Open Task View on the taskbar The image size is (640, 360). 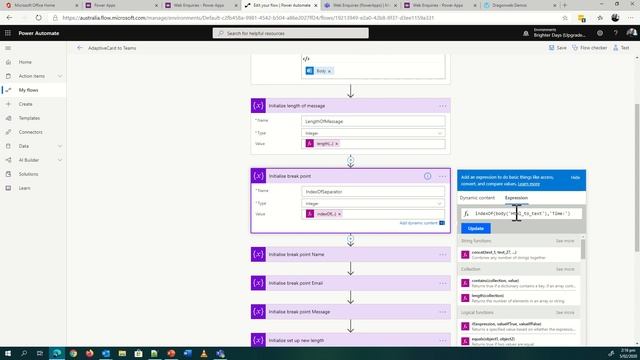[40, 353]
